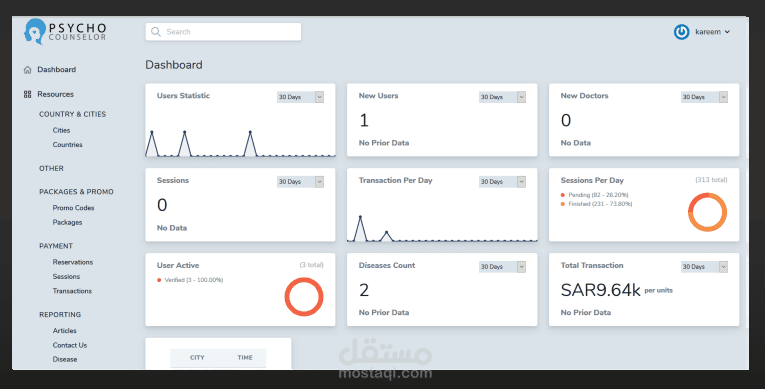Select the PACKAGES & PROMO section heading
Viewport: 772px width, 389px height.
tap(76, 192)
